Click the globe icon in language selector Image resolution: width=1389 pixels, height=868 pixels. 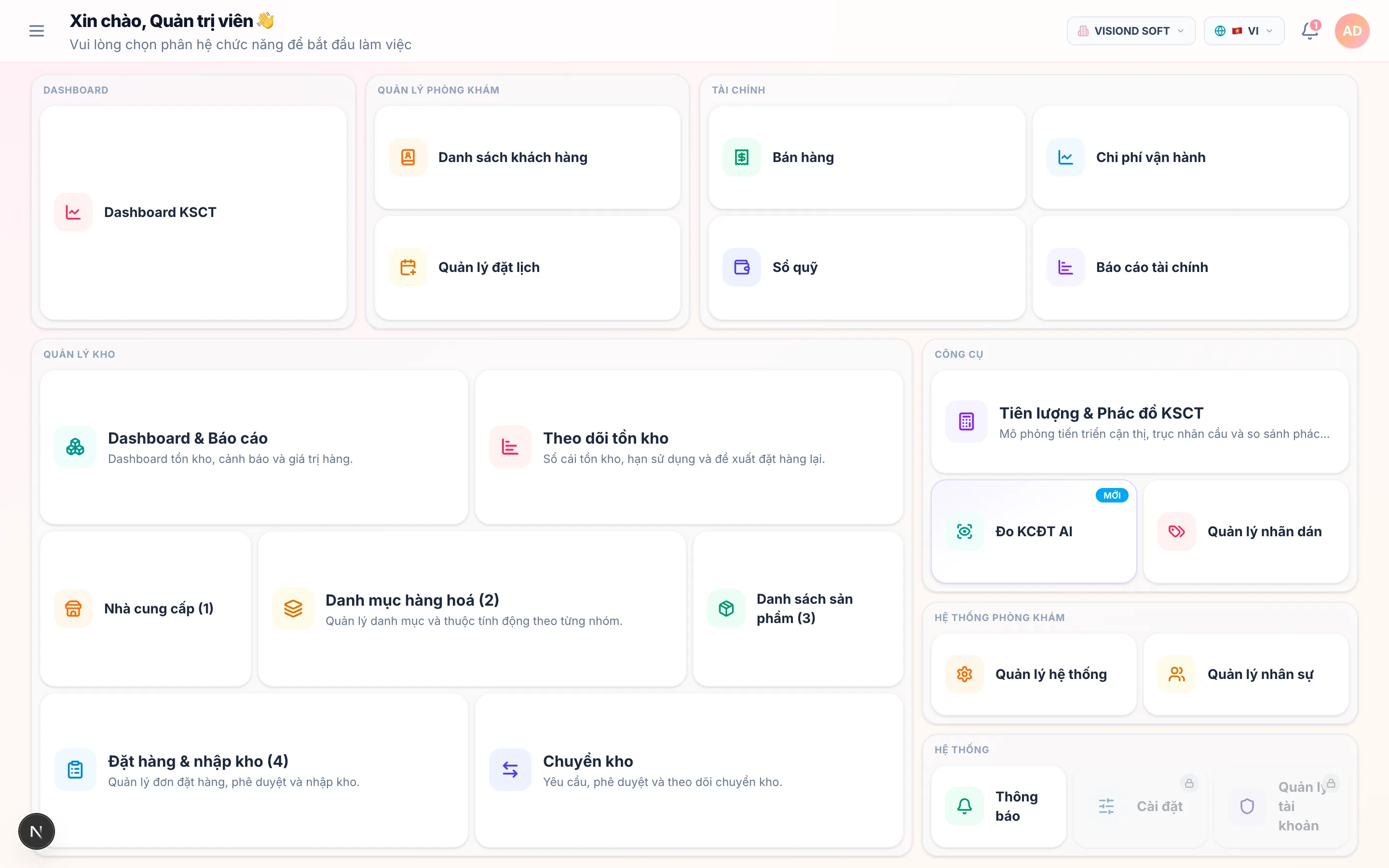(x=1220, y=31)
